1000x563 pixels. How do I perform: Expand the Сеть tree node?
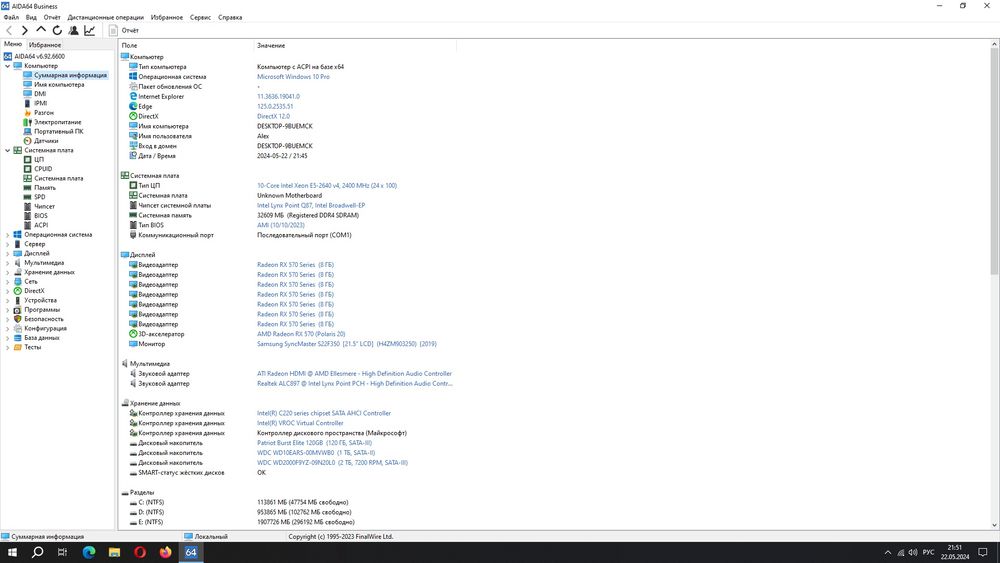pyautogui.click(x=8, y=281)
